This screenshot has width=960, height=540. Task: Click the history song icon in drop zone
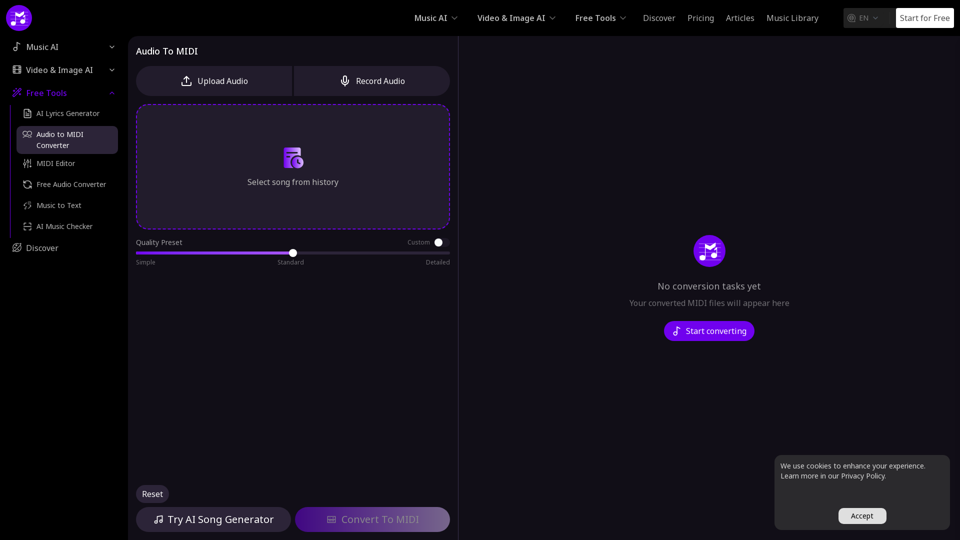coord(293,158)
